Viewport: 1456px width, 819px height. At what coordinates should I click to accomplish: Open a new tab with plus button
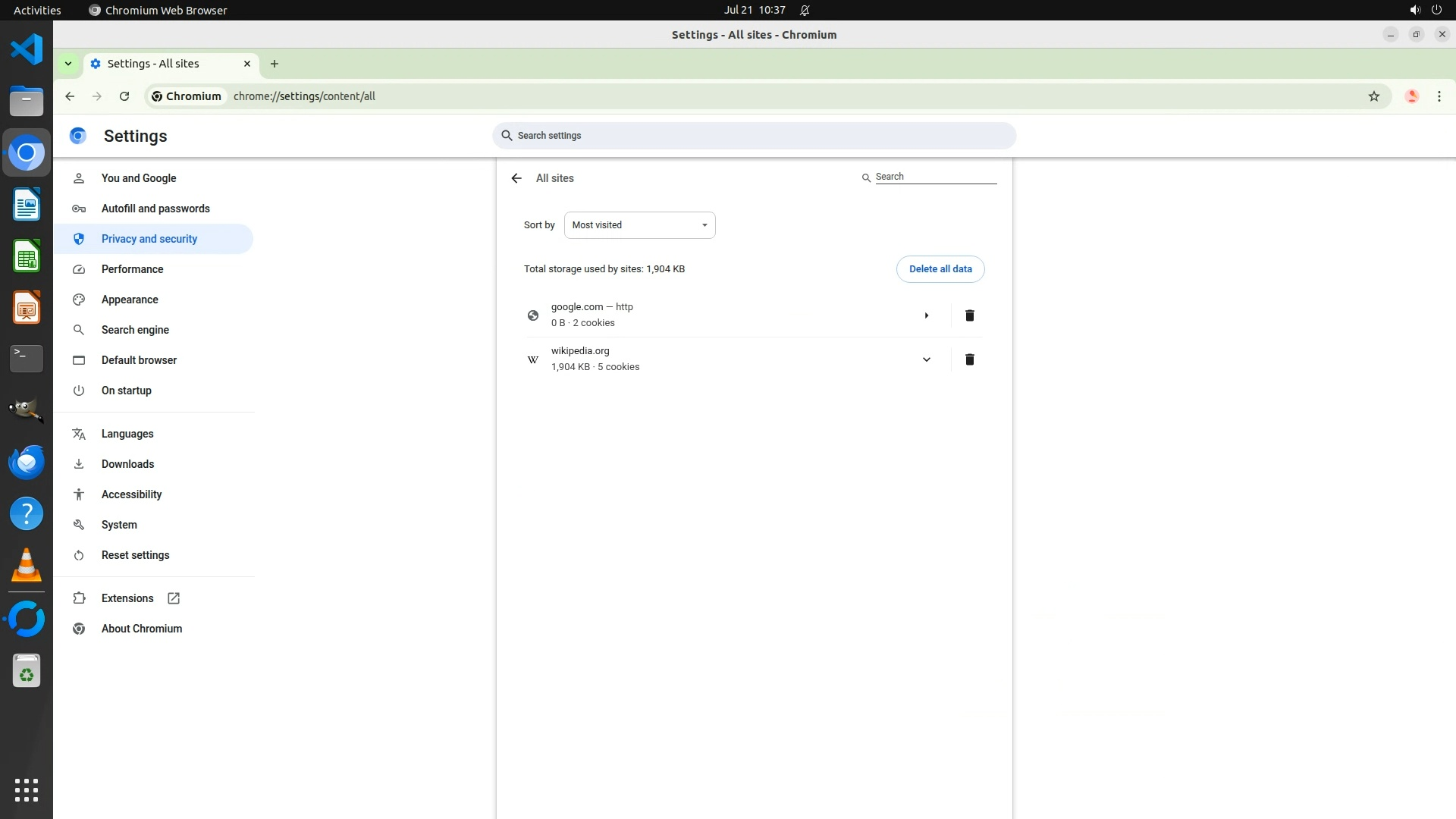coord(275,64)
